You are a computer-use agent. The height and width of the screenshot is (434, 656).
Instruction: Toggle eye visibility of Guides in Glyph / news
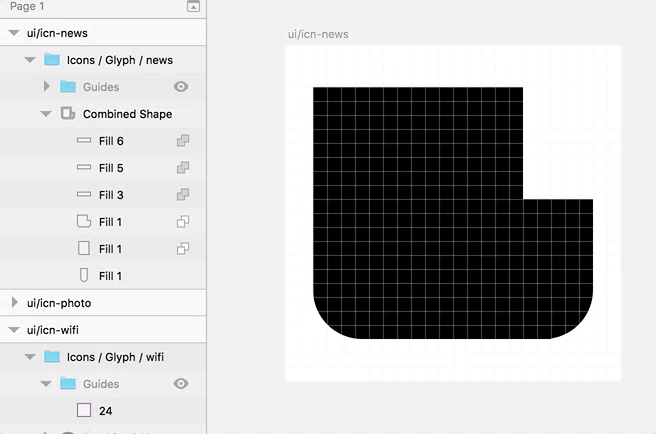tap(181, 87)
